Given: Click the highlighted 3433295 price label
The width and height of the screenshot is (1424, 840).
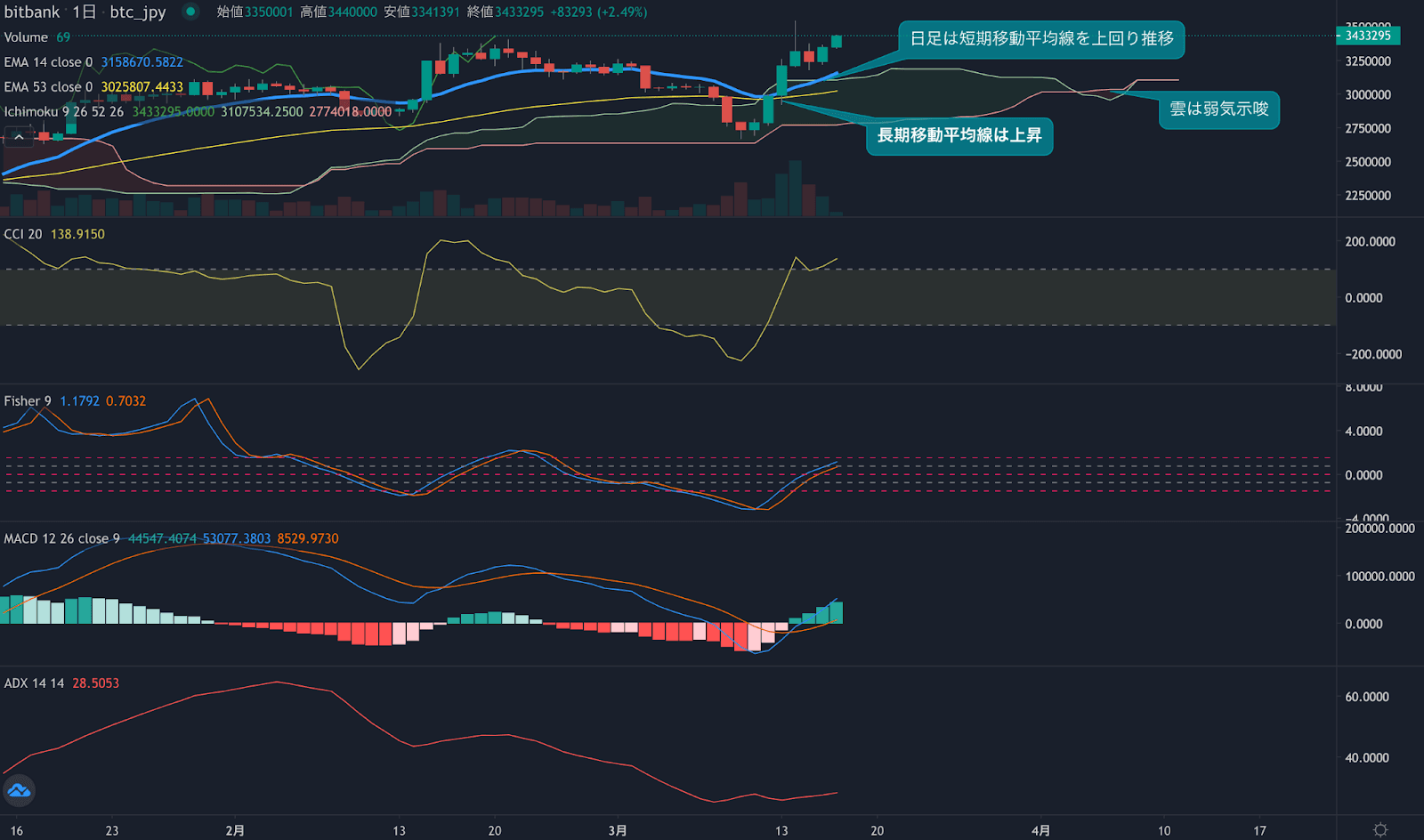Looking at the screenshot, I should [1366, 36].
